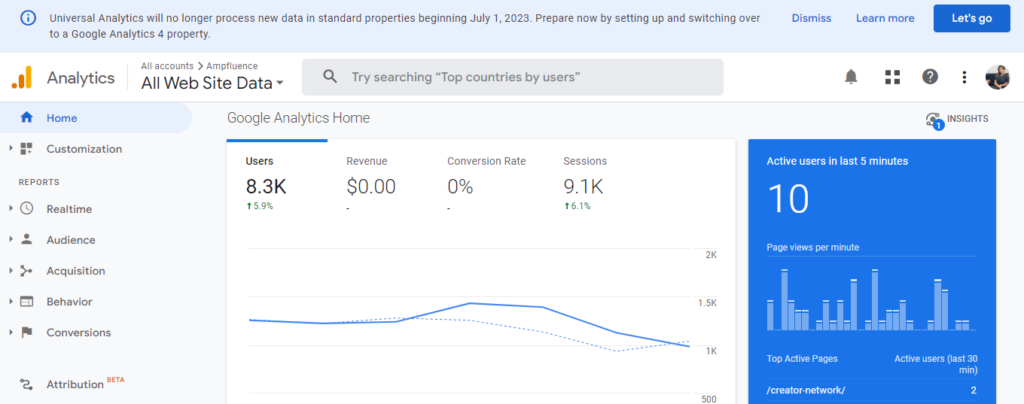Click the Acquisition branching icon
Image resolution: width=1024 pixels, height=404 pixels.
(26, 271)
